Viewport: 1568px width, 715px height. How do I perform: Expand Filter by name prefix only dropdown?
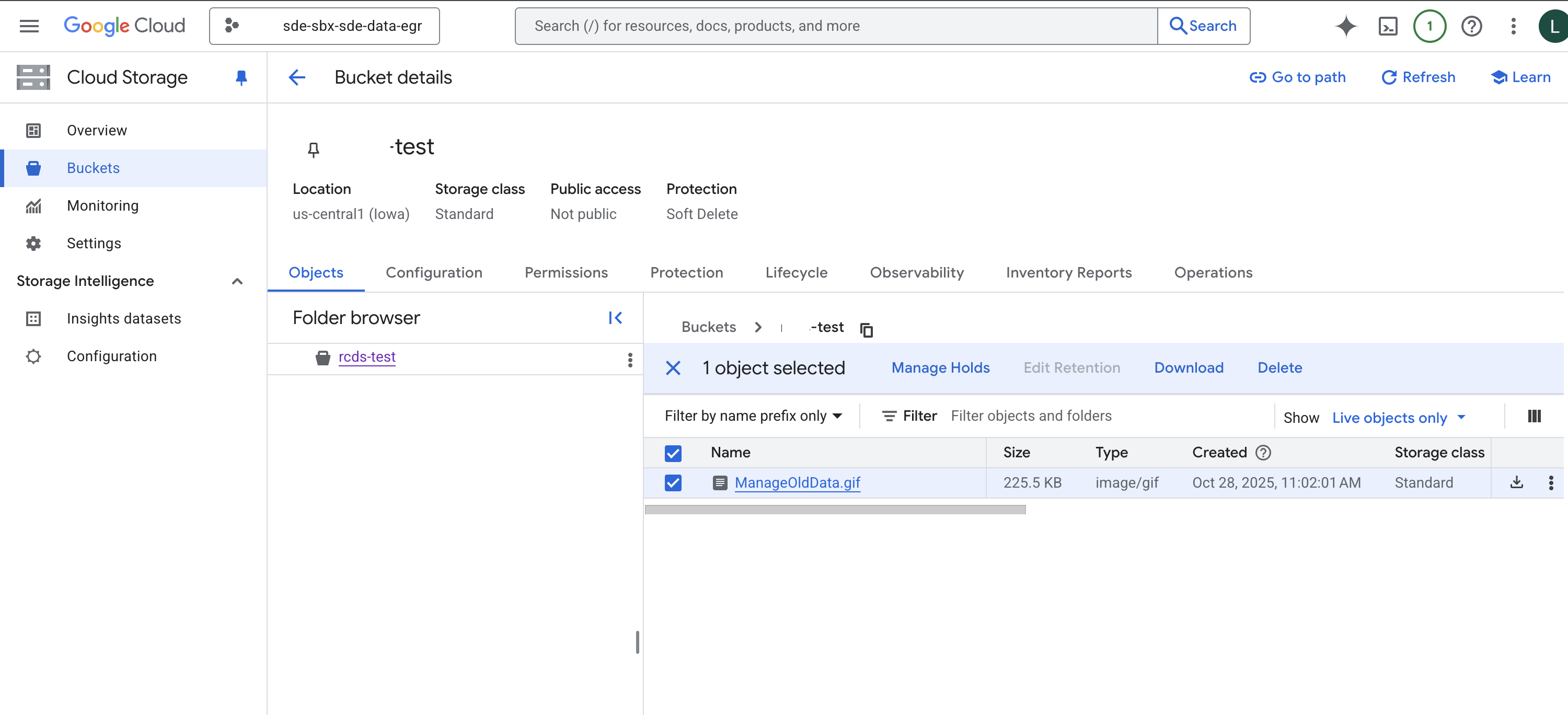pos(753,416)
